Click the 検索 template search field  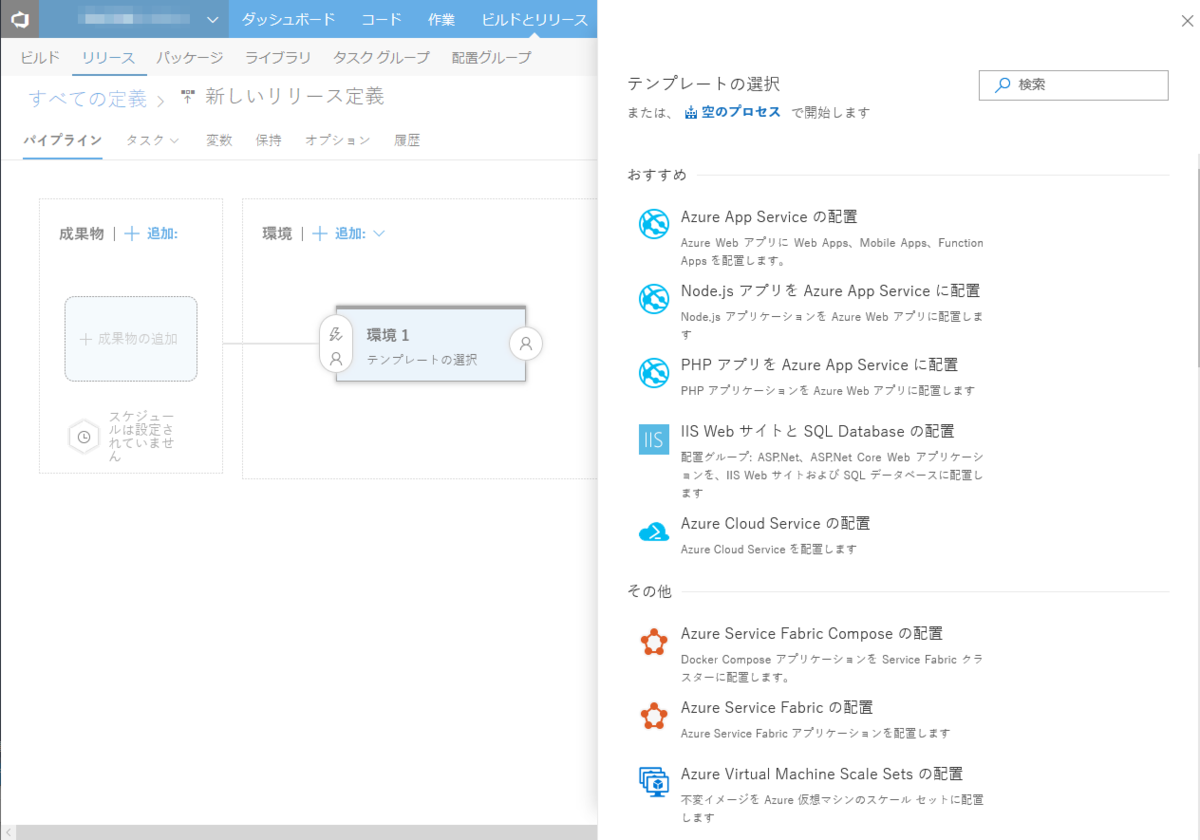tap(1073, 85)
